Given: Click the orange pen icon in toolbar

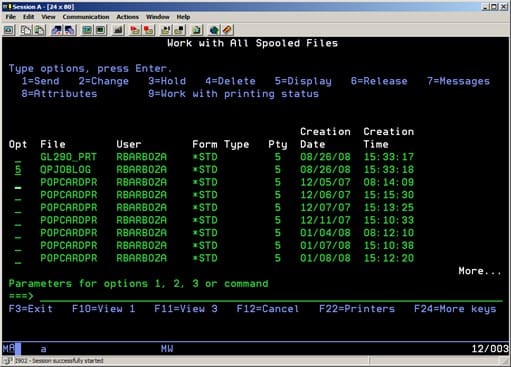Looking at the screenshot, I should [227, 30].
